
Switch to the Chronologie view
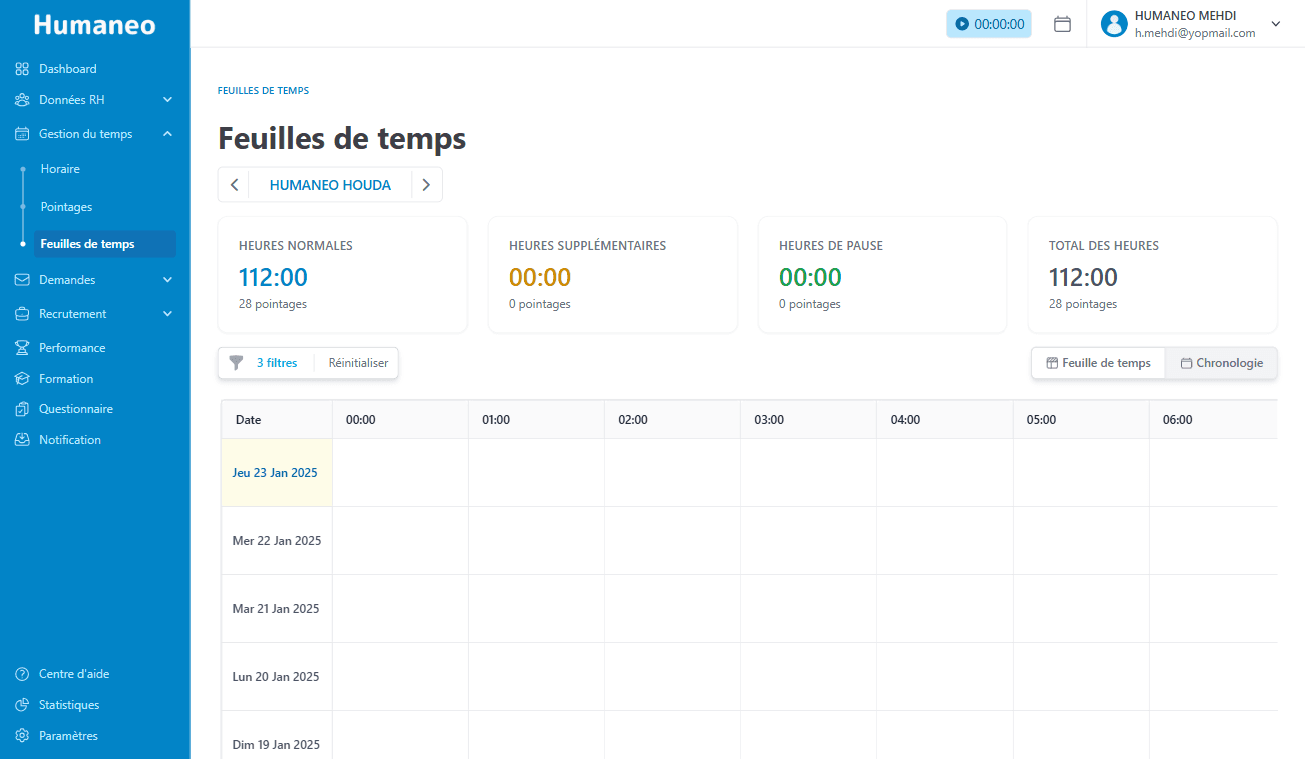[1221, 363]
